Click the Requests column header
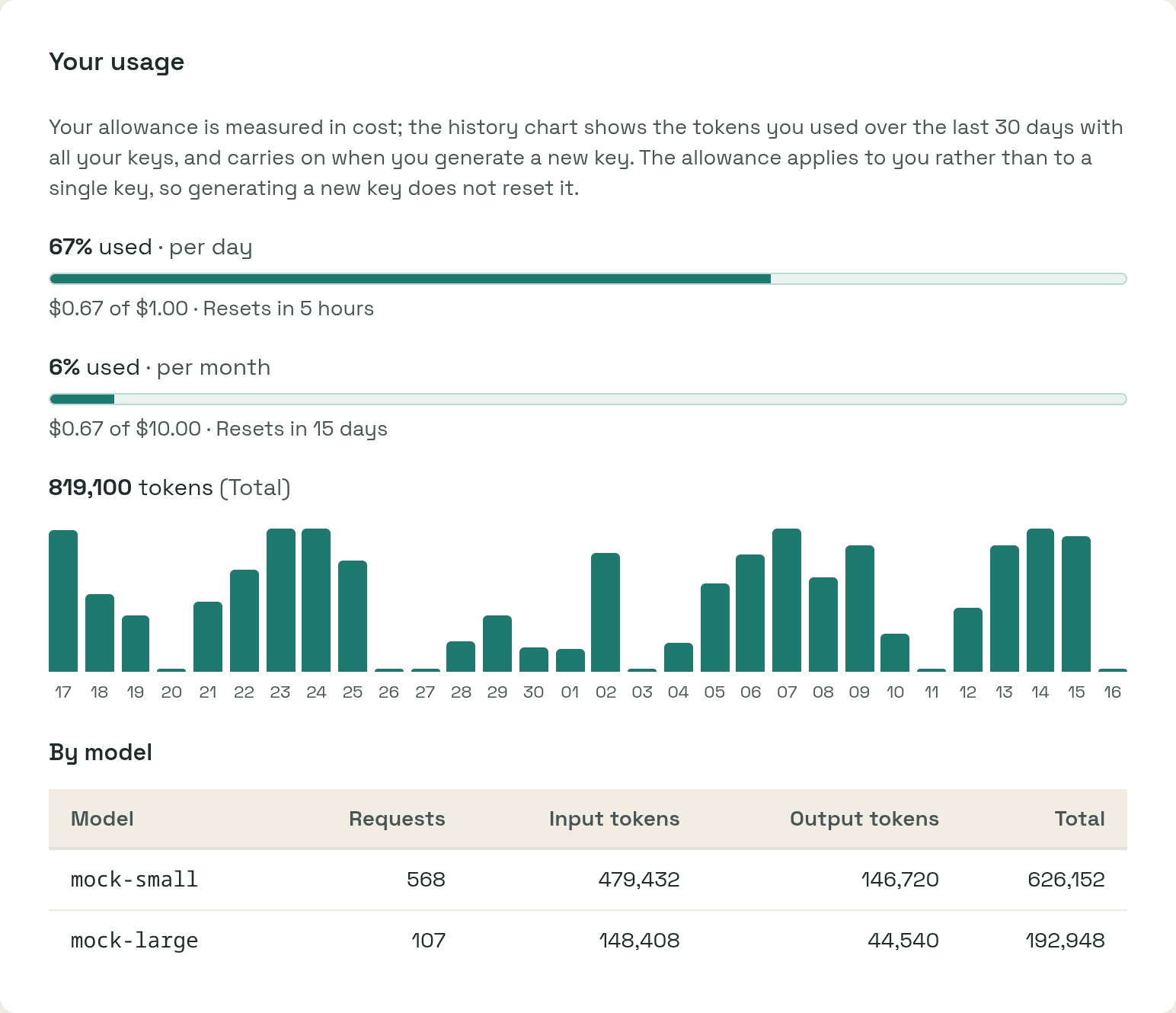 397,819
